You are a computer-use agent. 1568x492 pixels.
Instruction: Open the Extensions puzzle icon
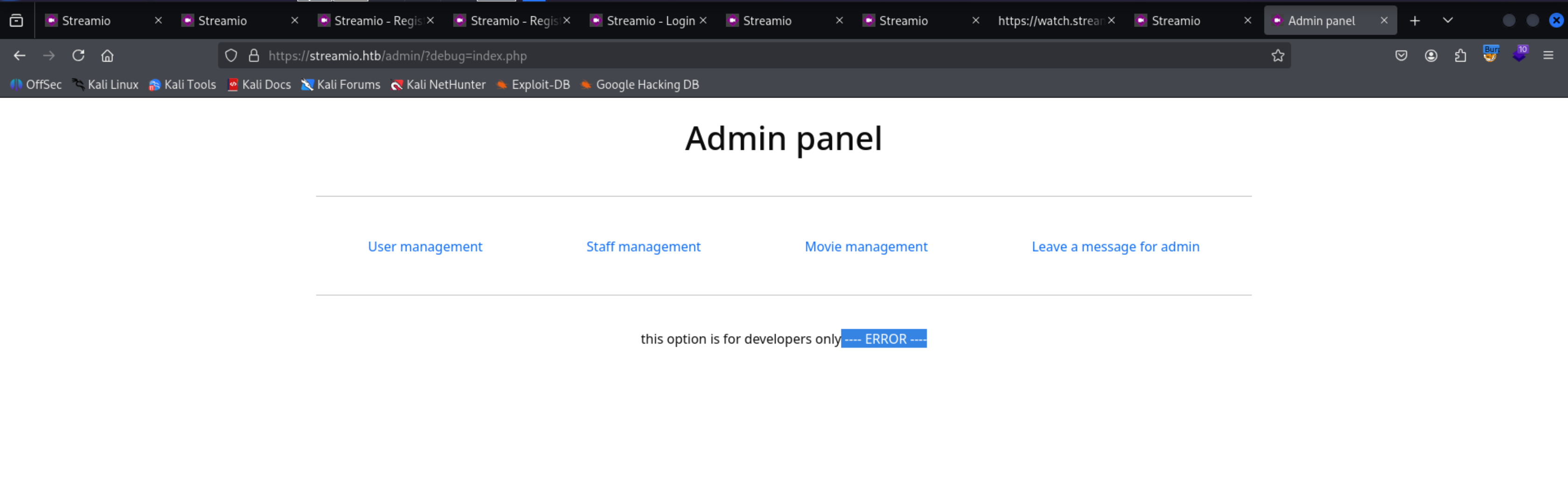(x=1460, y=56)
